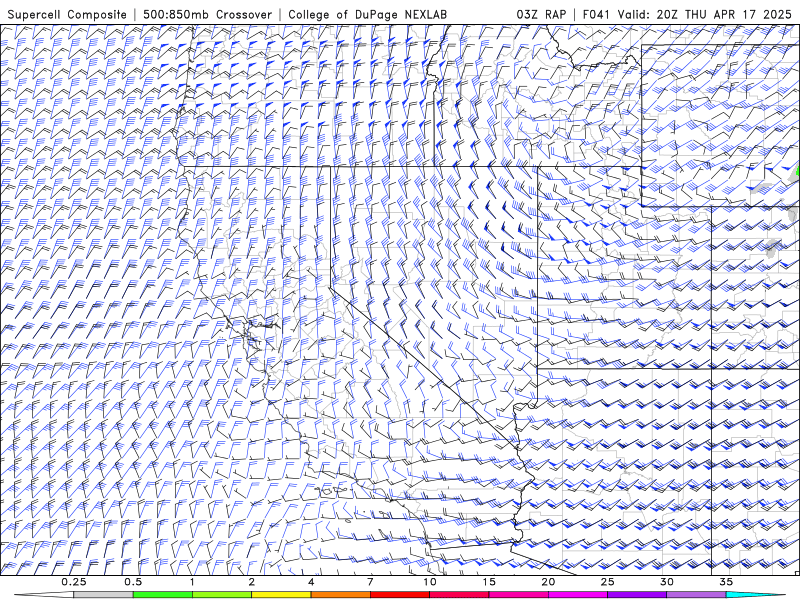Click the red 7–10 color bar segment
Viewport: 800px width, 600px height.
pos(399,595)
